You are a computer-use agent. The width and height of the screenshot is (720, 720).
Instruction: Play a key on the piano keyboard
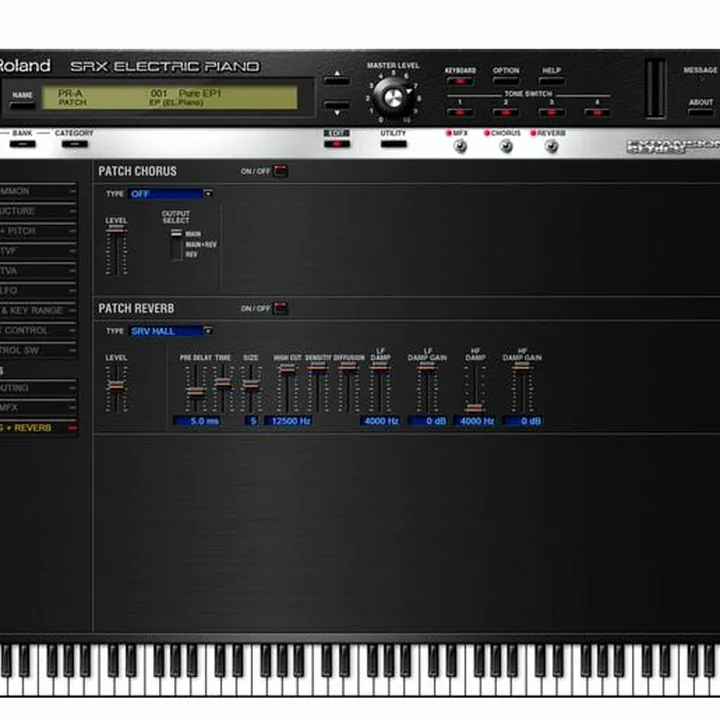[360, 669]
